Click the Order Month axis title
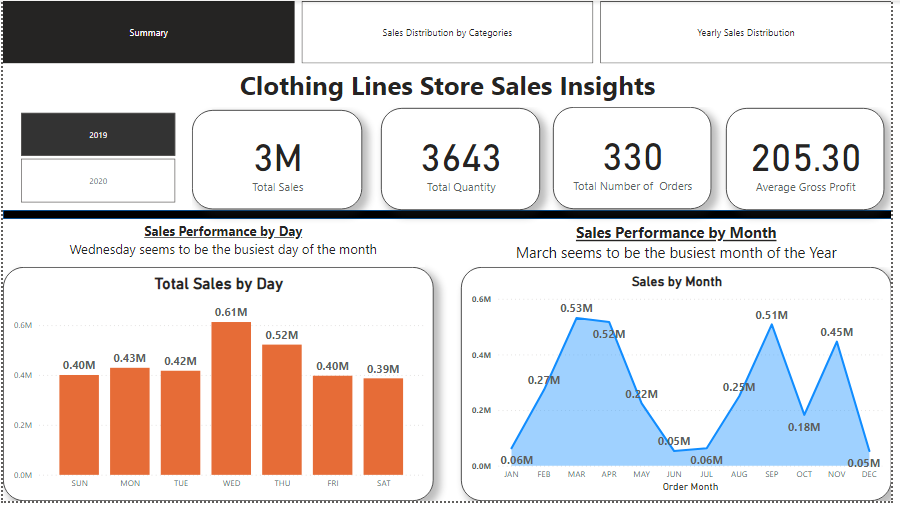900x507 pixels. click(688, 487)
